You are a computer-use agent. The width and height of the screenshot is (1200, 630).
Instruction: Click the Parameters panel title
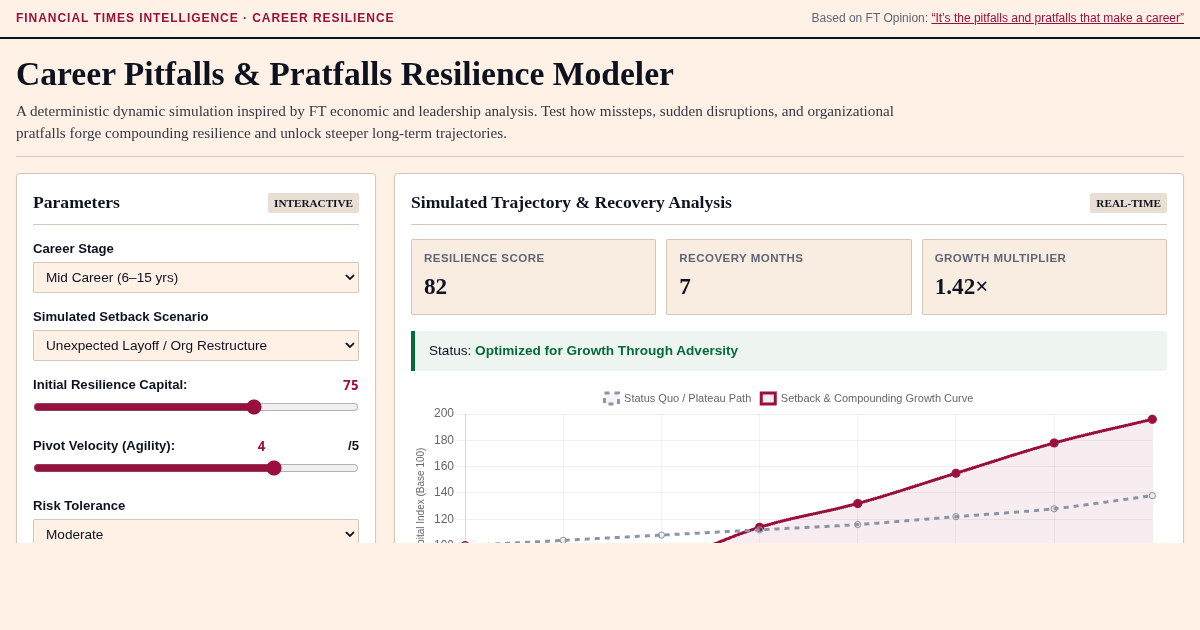[76, 203]
